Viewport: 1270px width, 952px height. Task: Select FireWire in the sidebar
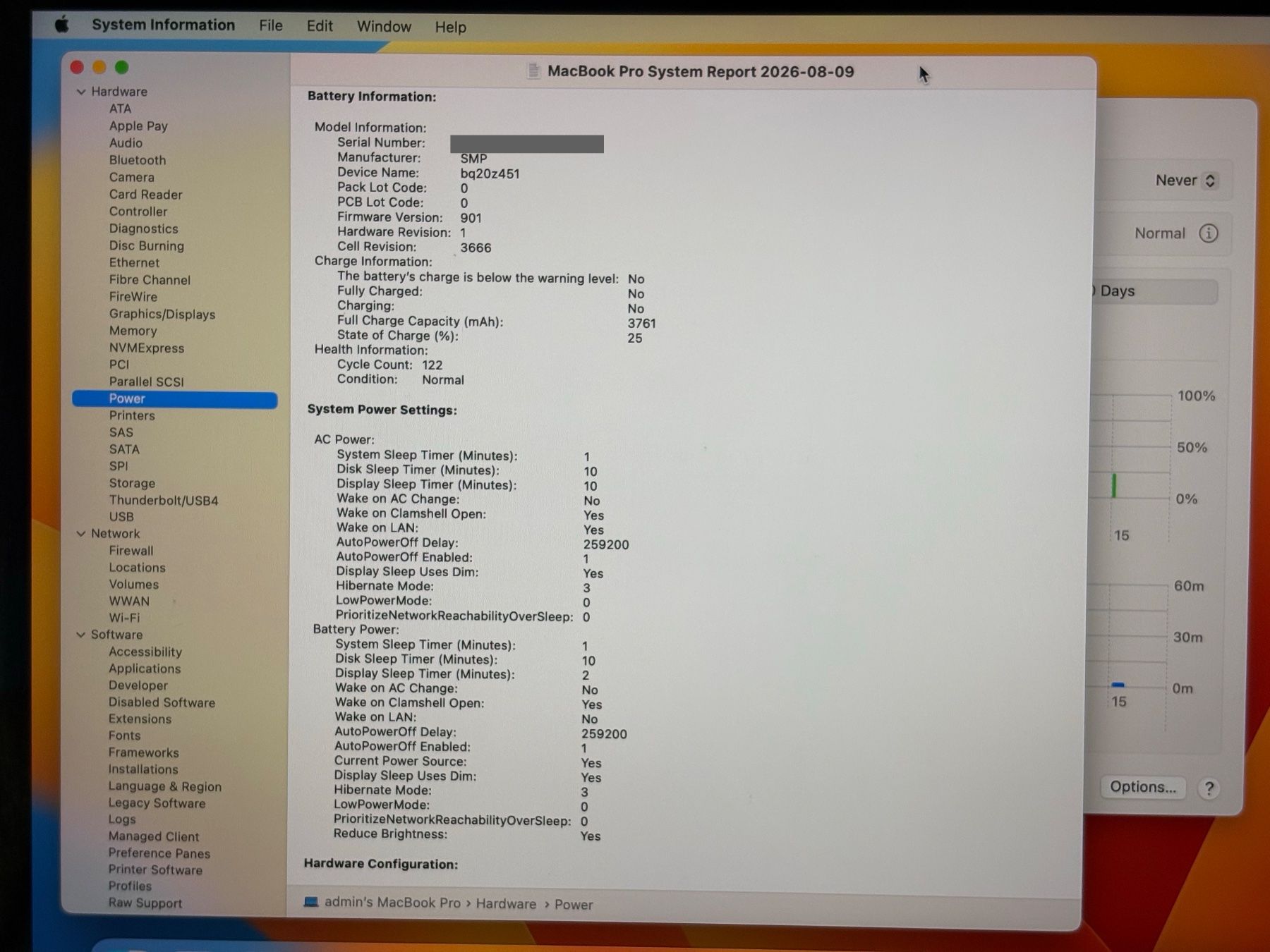(x=133, y=297)
